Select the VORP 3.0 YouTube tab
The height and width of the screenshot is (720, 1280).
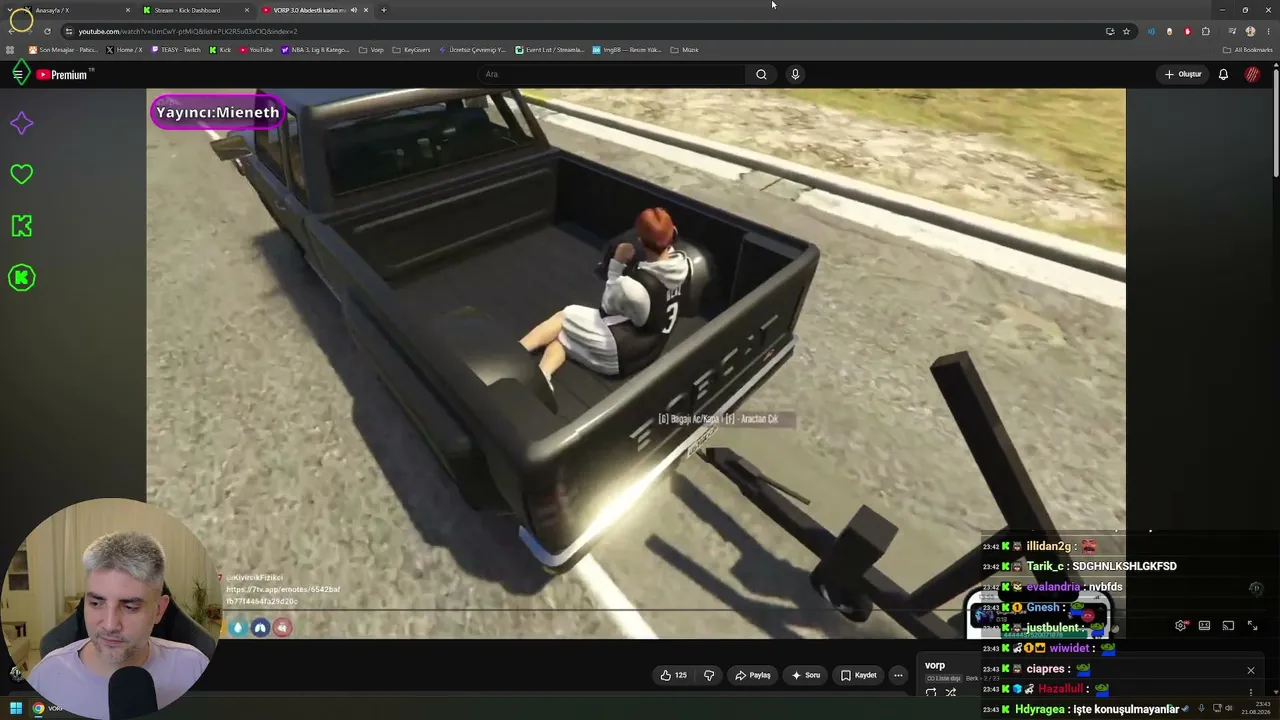[x=314, y=10]
